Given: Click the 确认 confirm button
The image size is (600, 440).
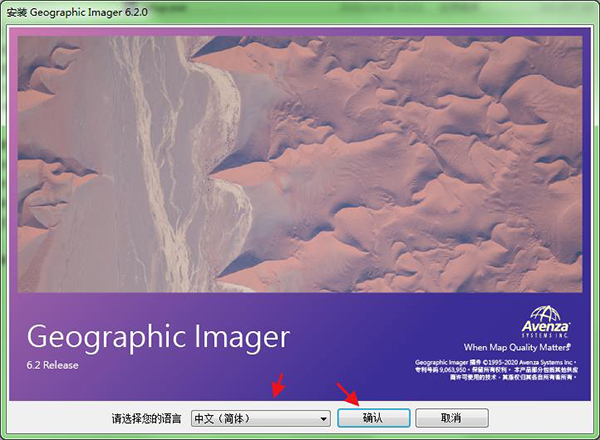Looking at the screenshot, I should point(373,418).
